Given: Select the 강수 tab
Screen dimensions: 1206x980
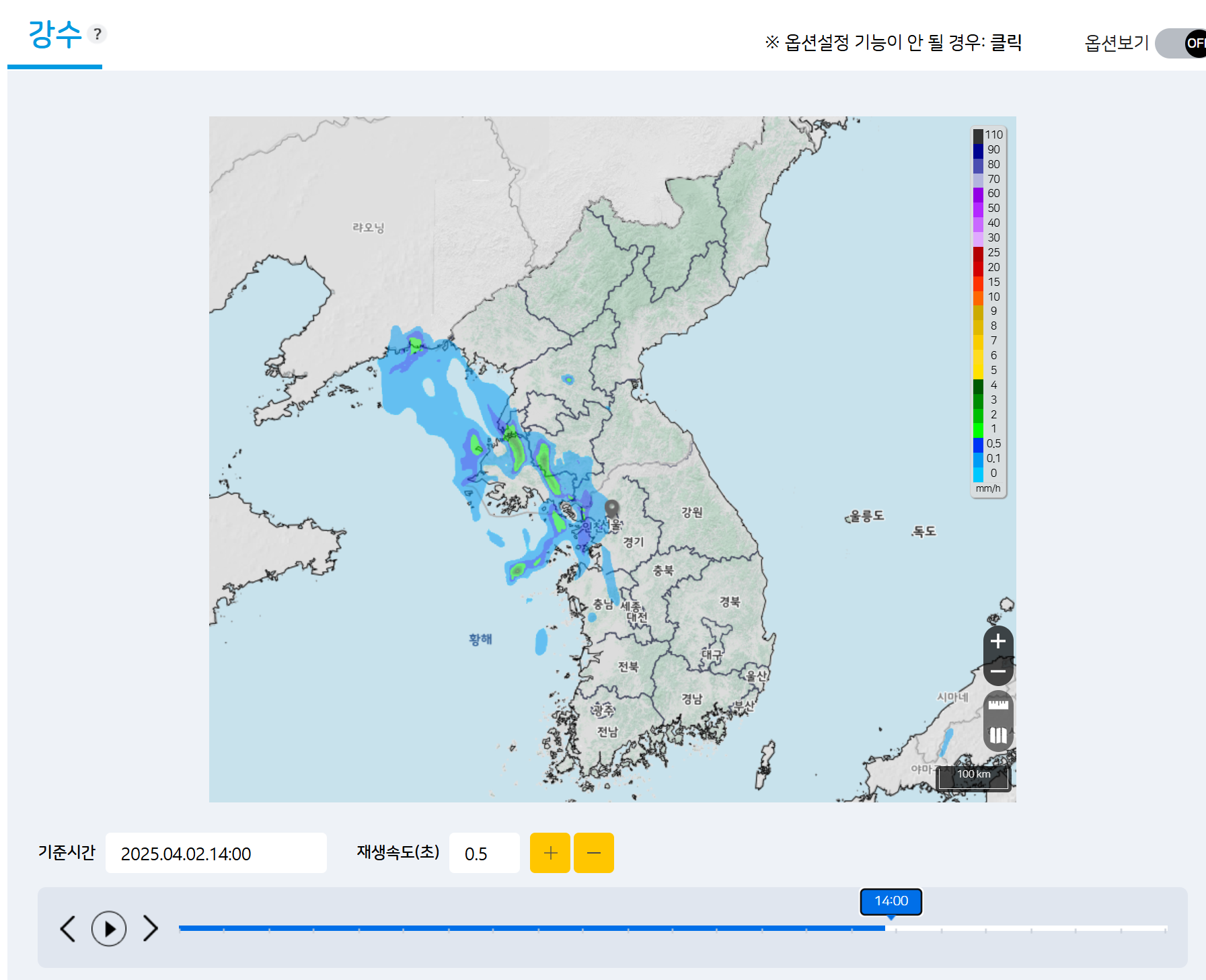Looking at the screenshot, I should pos(54,35).
